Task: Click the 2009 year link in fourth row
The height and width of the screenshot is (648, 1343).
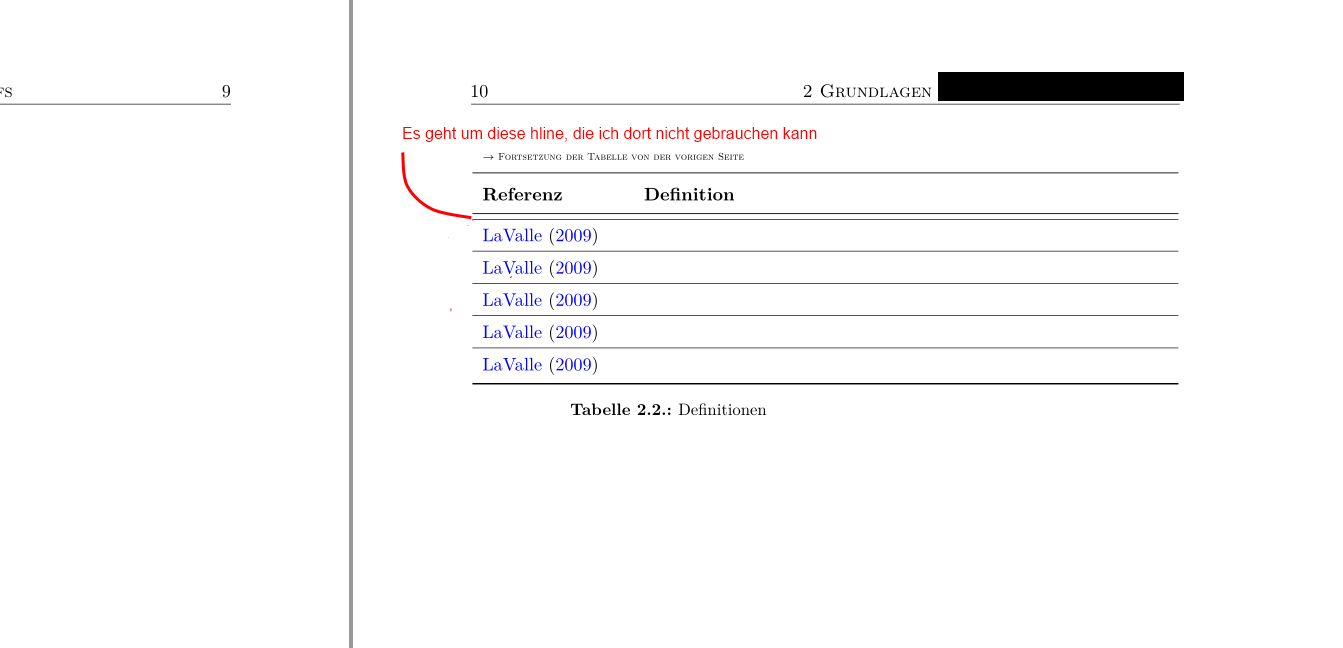Action: coord(574,332)
